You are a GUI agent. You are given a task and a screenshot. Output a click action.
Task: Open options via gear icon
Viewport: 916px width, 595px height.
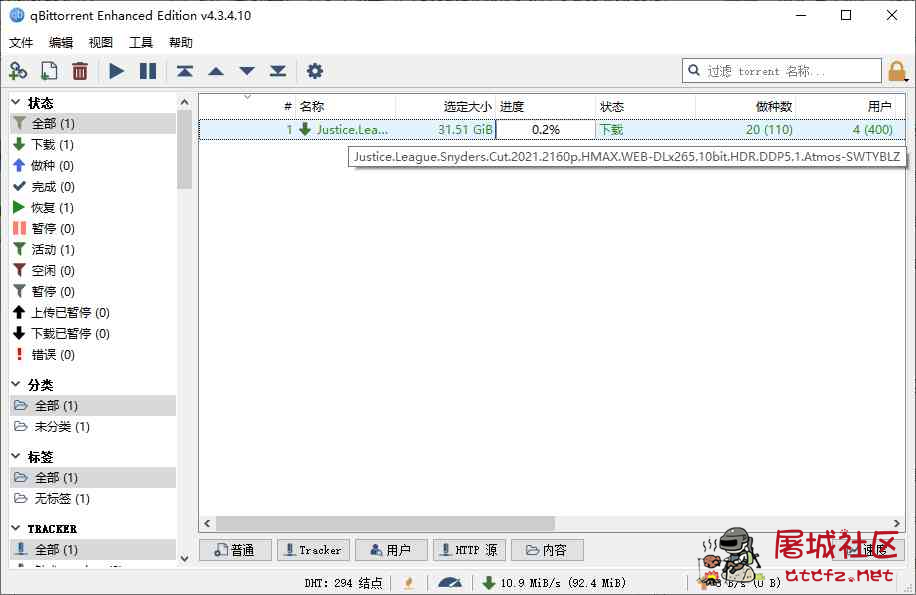pos(315,71)
